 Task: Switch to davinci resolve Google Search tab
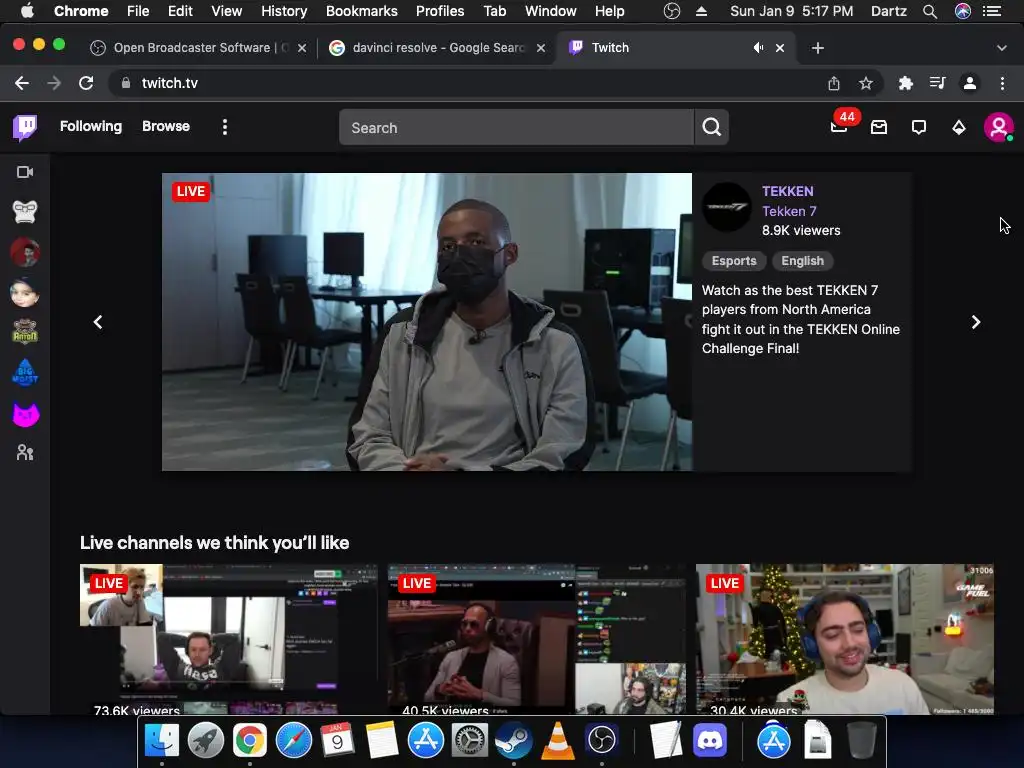coord(438,48)
